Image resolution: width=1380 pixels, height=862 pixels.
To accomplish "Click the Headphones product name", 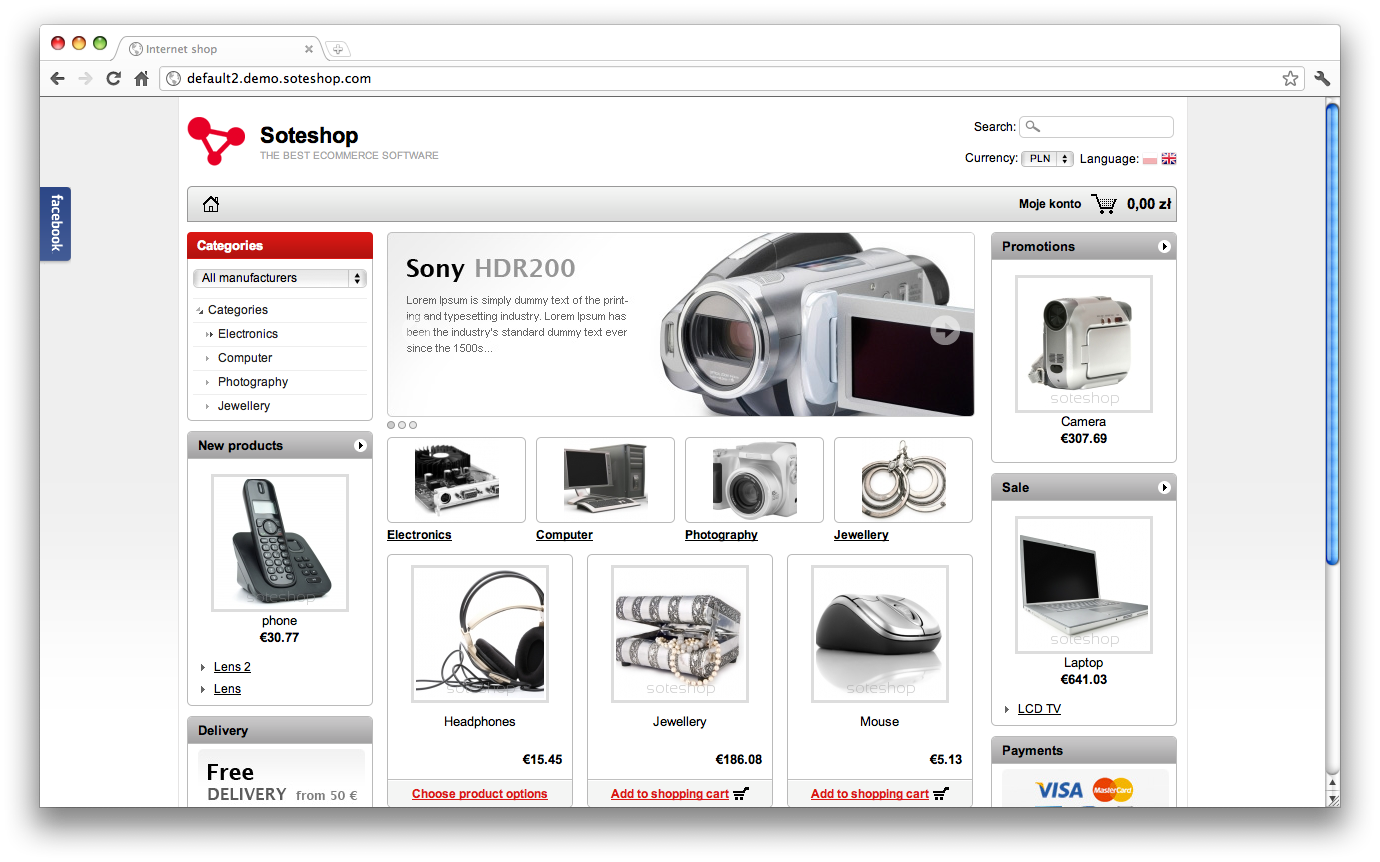I will 480,722.
